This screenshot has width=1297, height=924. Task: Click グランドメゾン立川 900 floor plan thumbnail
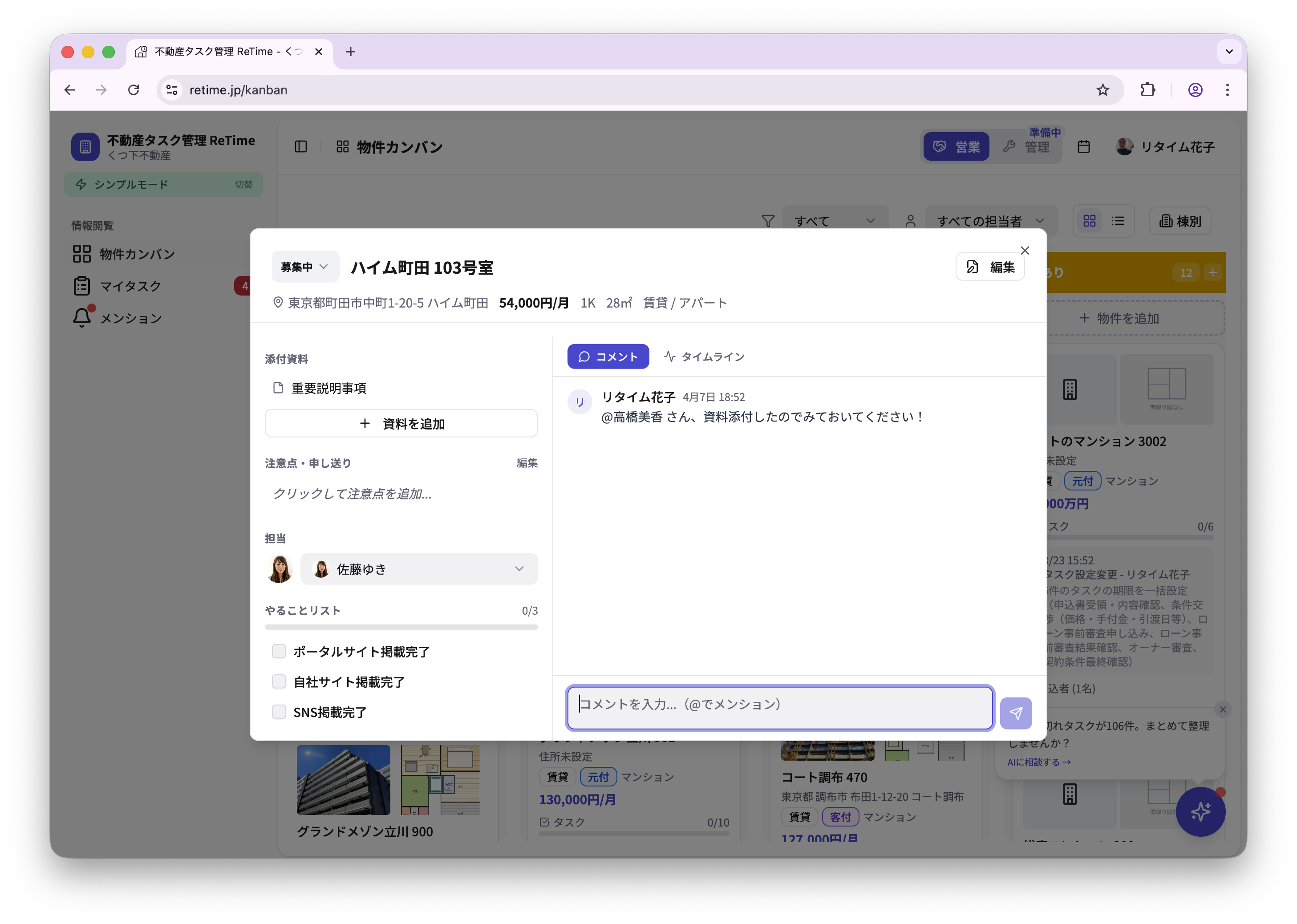[440, 779]
